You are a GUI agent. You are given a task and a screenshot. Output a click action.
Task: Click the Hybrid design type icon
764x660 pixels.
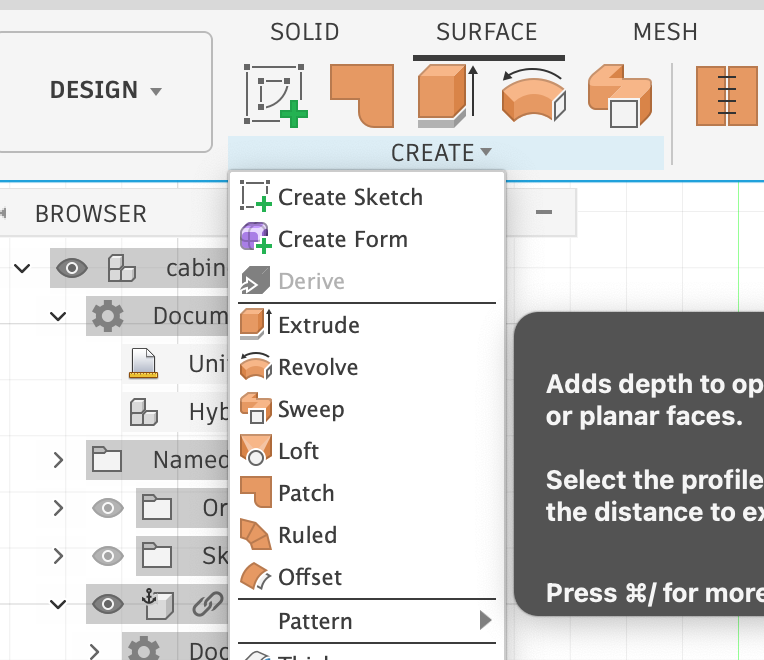pyautogui.click(x=144, y=412)
